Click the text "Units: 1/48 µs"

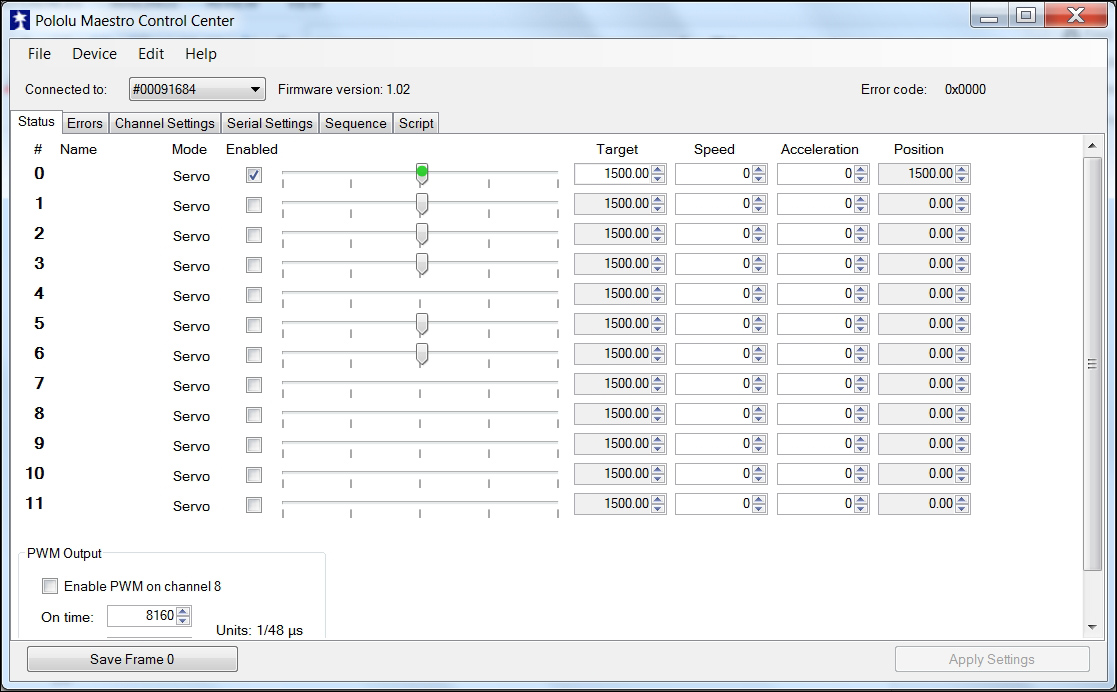coord(259,630)
